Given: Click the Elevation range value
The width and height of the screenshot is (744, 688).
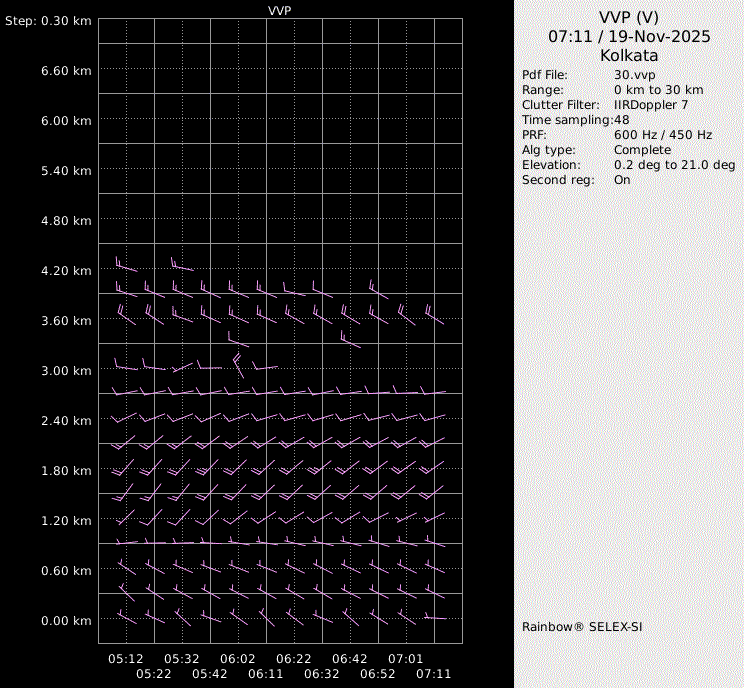Looking at the screenshot, I should [674, 165].
